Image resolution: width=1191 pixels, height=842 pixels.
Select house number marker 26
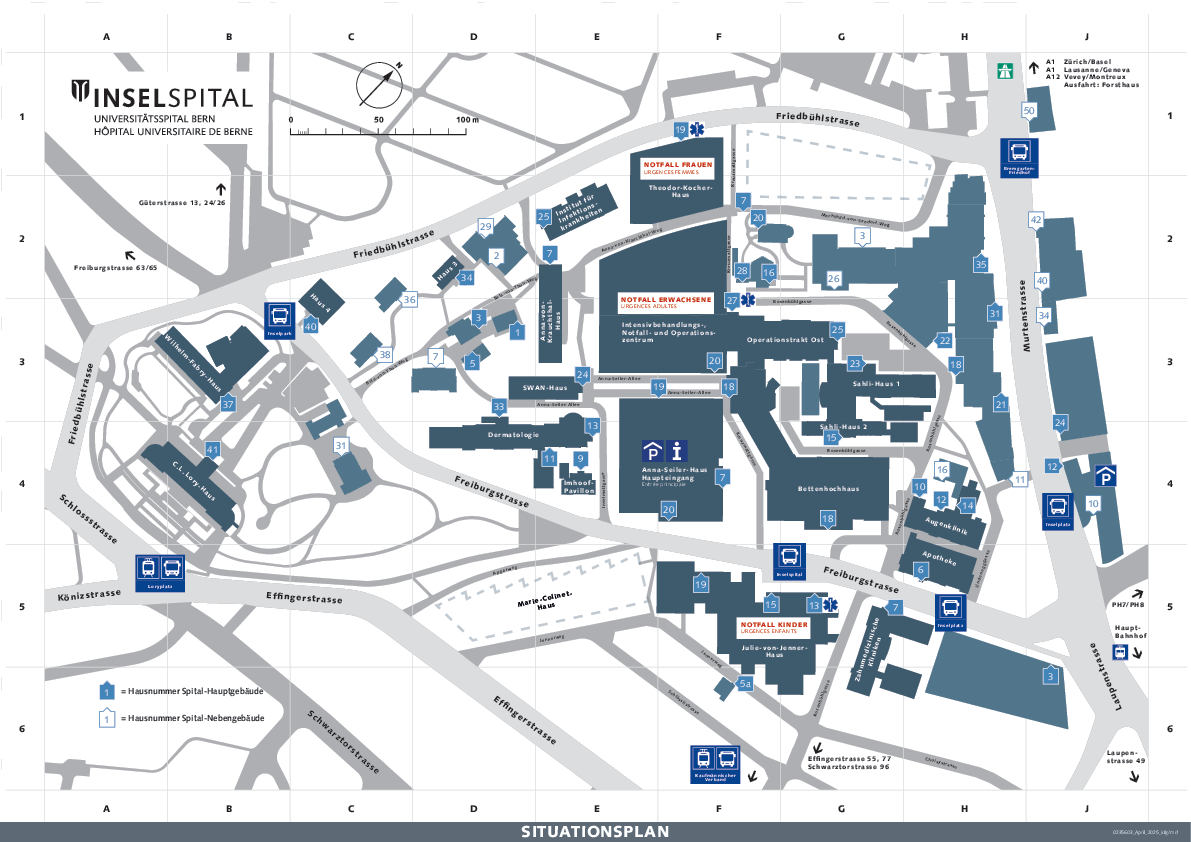(x=834, y=279)
